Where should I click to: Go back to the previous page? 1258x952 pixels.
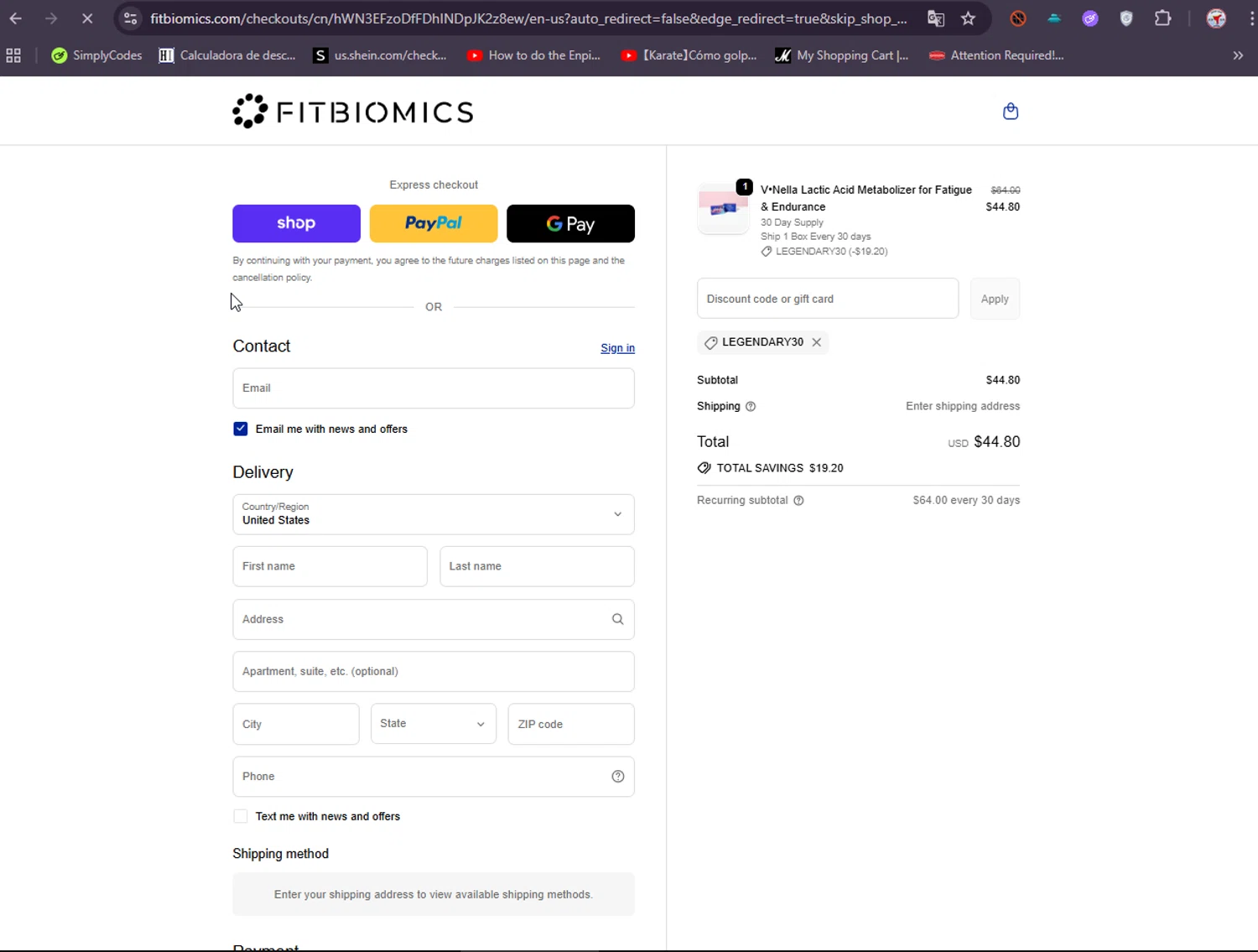(16, 18)
